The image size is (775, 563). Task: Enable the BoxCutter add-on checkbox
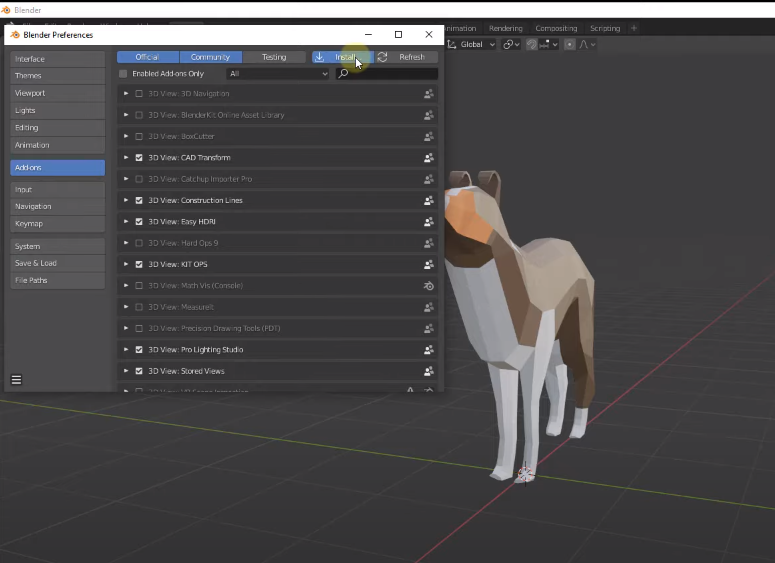(139, 136)
